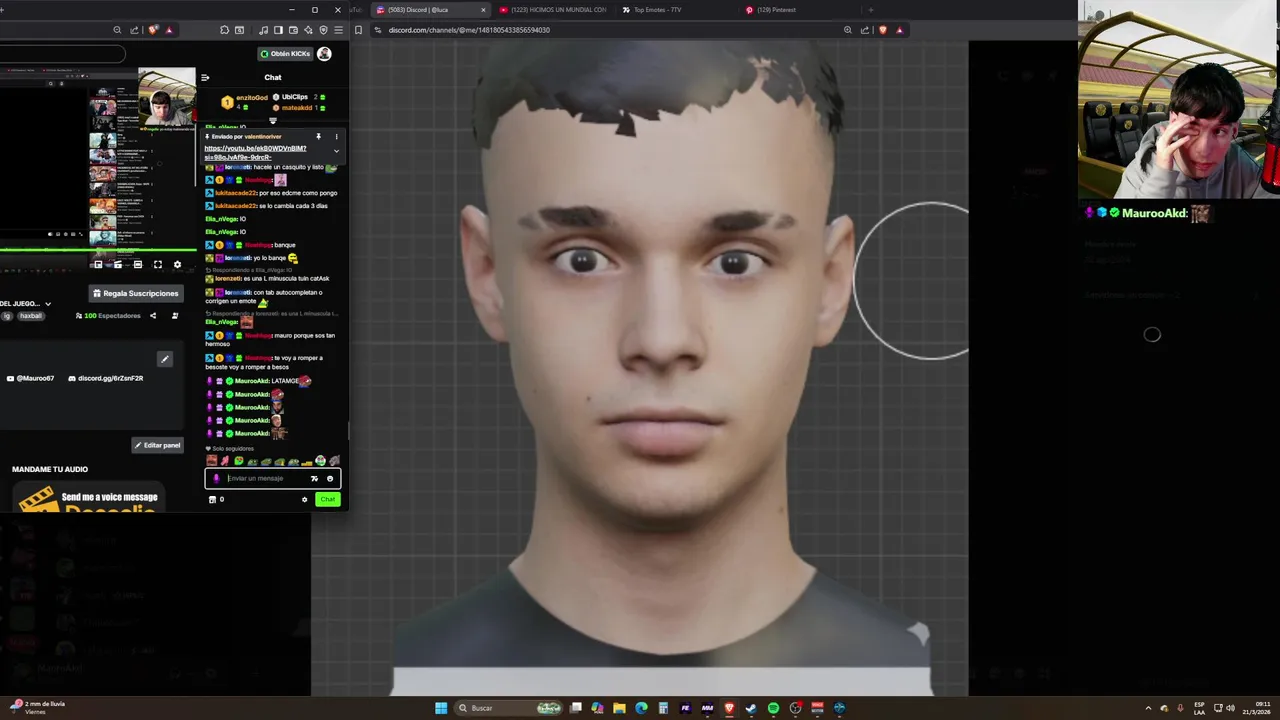Viewport: 1280px width, 720px height.
Task: Switch to the Pinterest tab
Action: pyautogui.click(x=800, y=10)
